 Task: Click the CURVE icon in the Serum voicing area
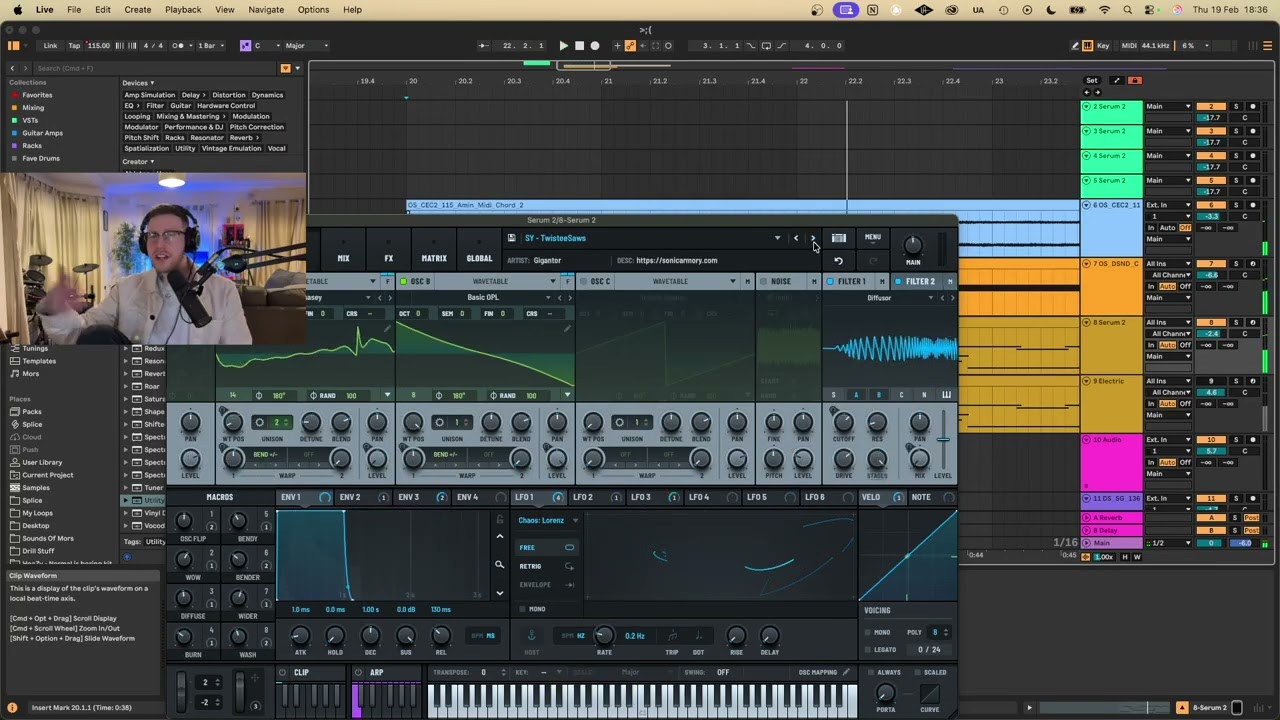[930, 693]
